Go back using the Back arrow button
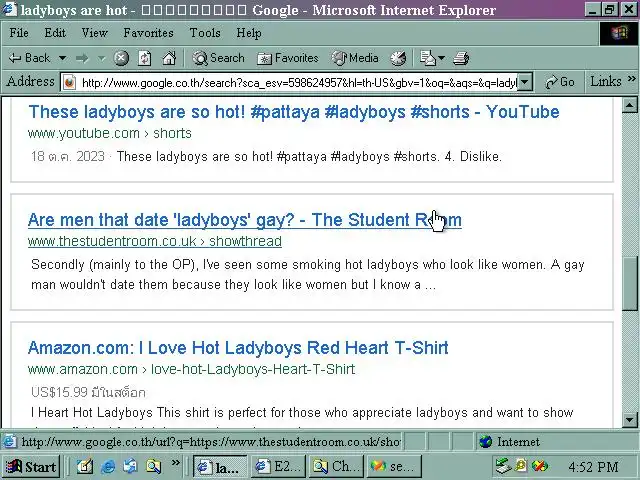This screenshot has height=480, width=640. (29, 58)
